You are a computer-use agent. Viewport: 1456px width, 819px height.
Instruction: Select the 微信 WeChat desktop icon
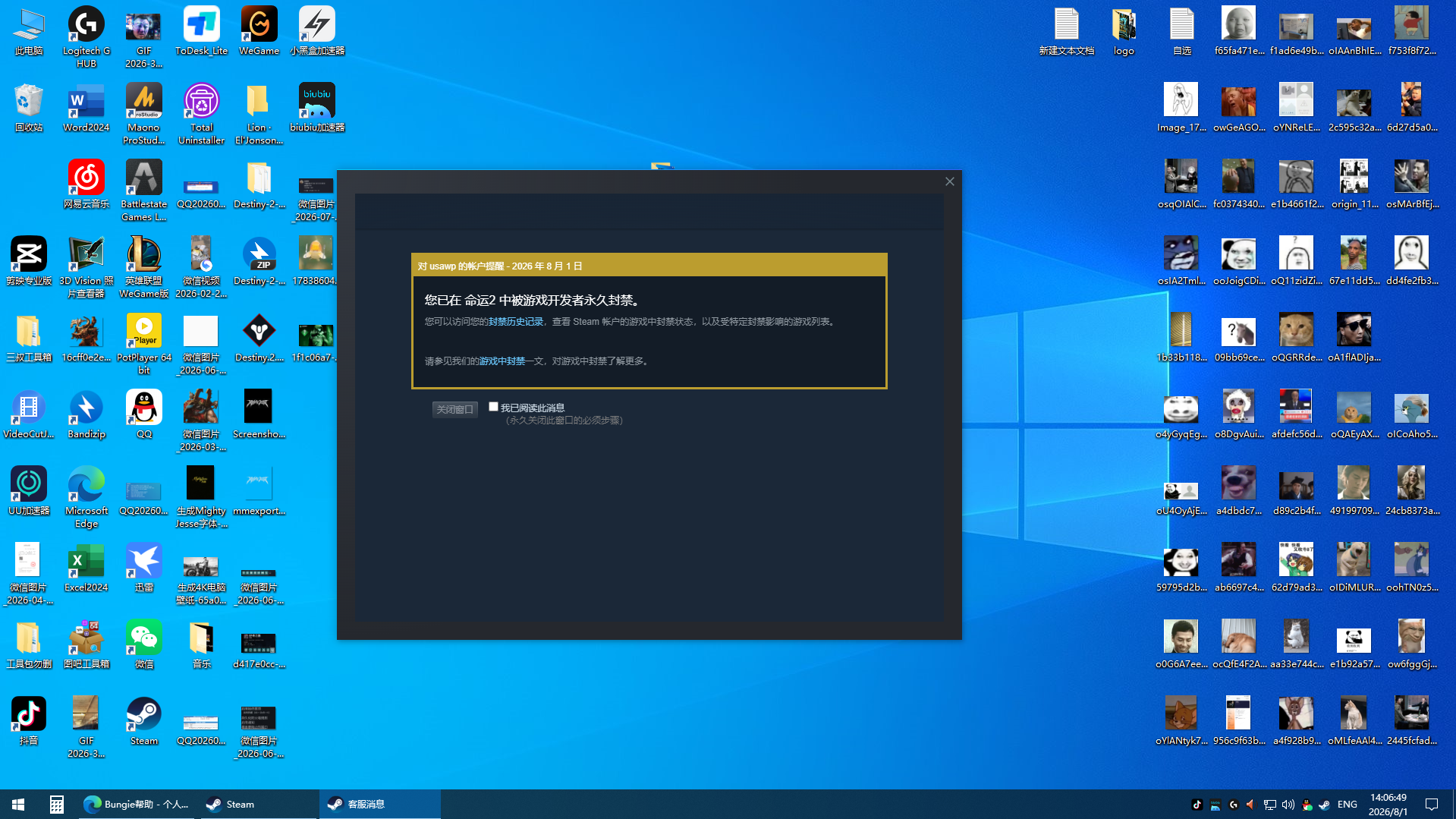point(144,645)
